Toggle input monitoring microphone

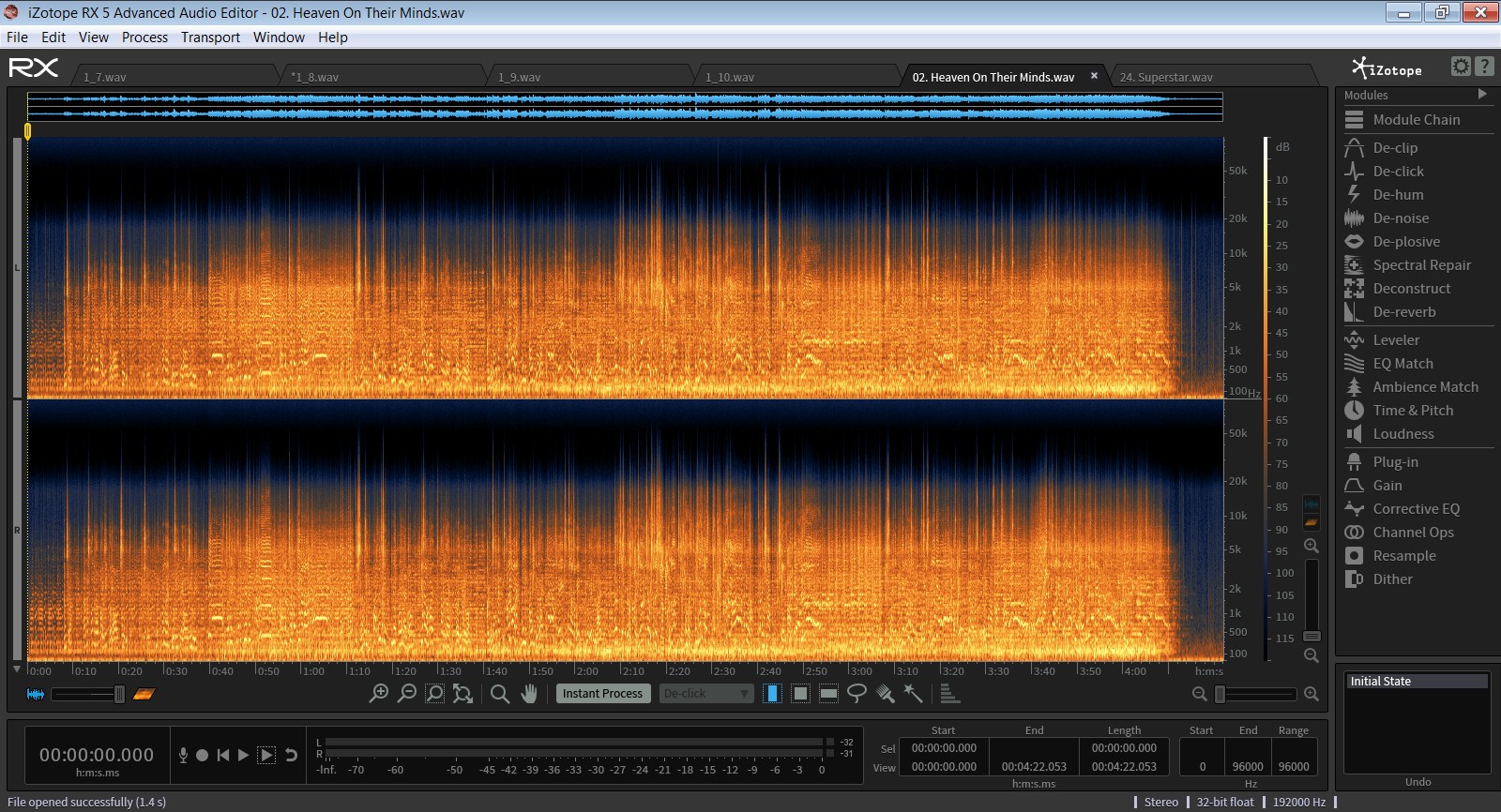point(183,755)
